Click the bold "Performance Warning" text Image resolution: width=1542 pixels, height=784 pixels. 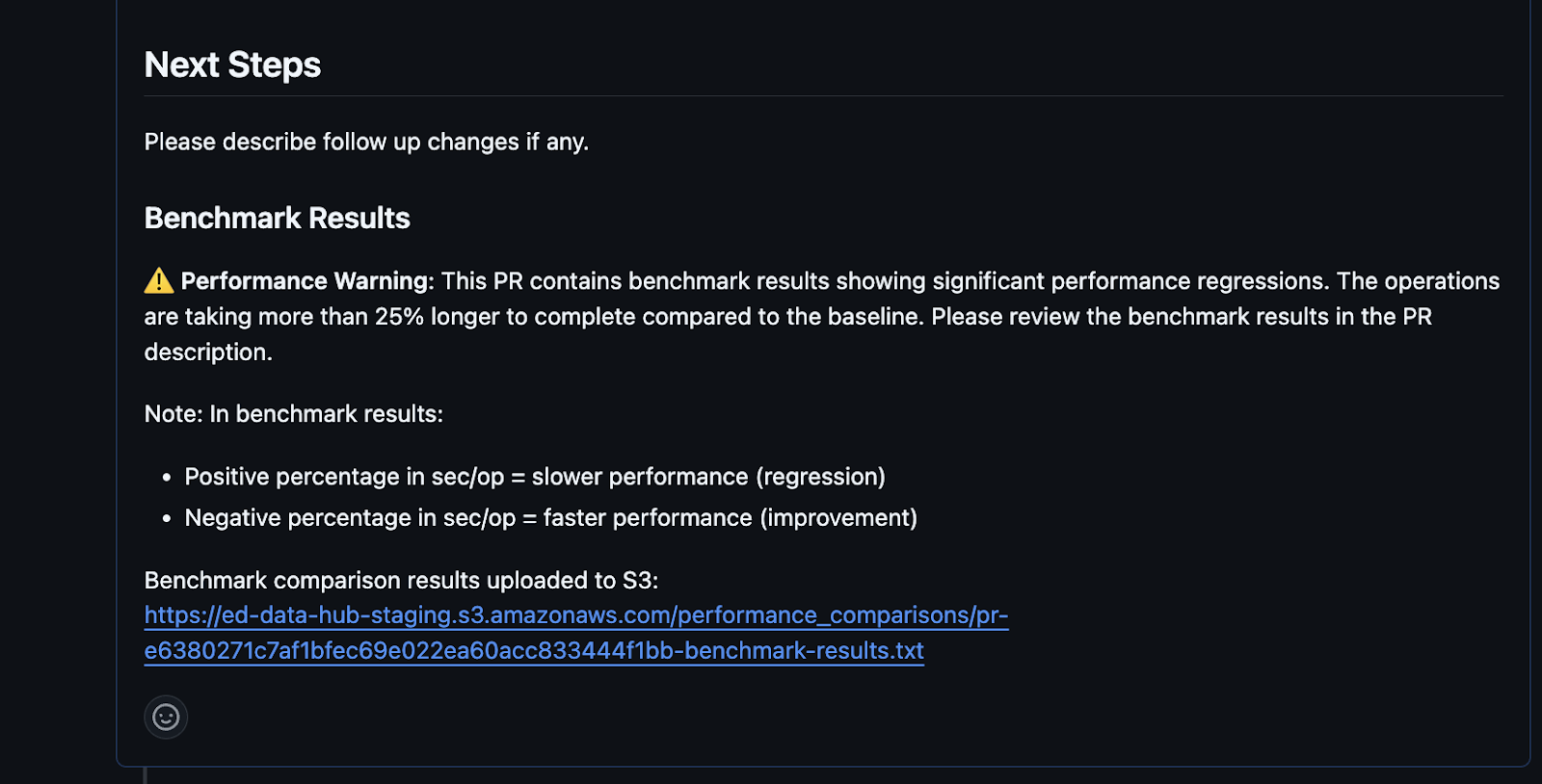coord(305,281)
